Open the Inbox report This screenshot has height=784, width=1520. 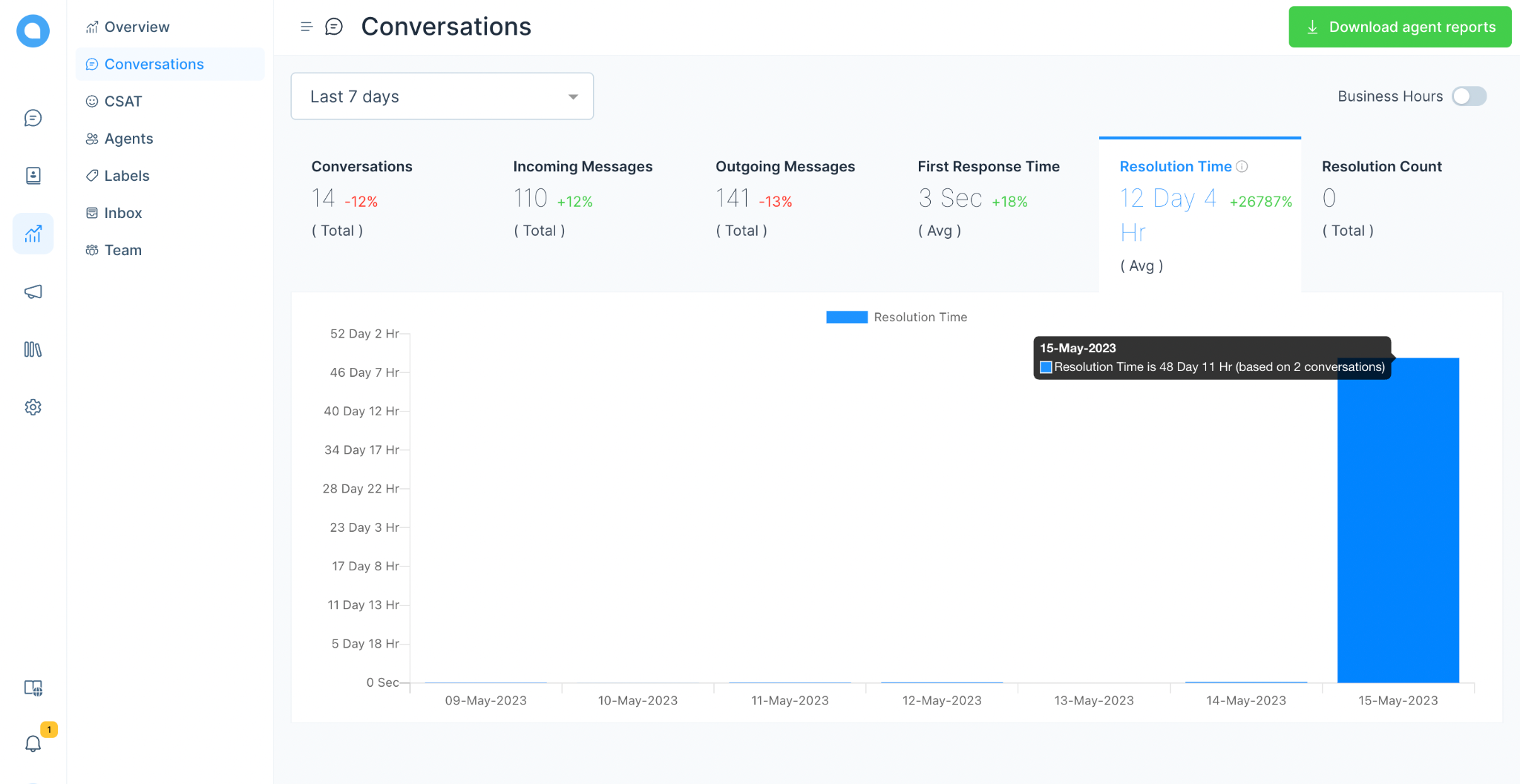pyautogui.click(x=170, y=213)
